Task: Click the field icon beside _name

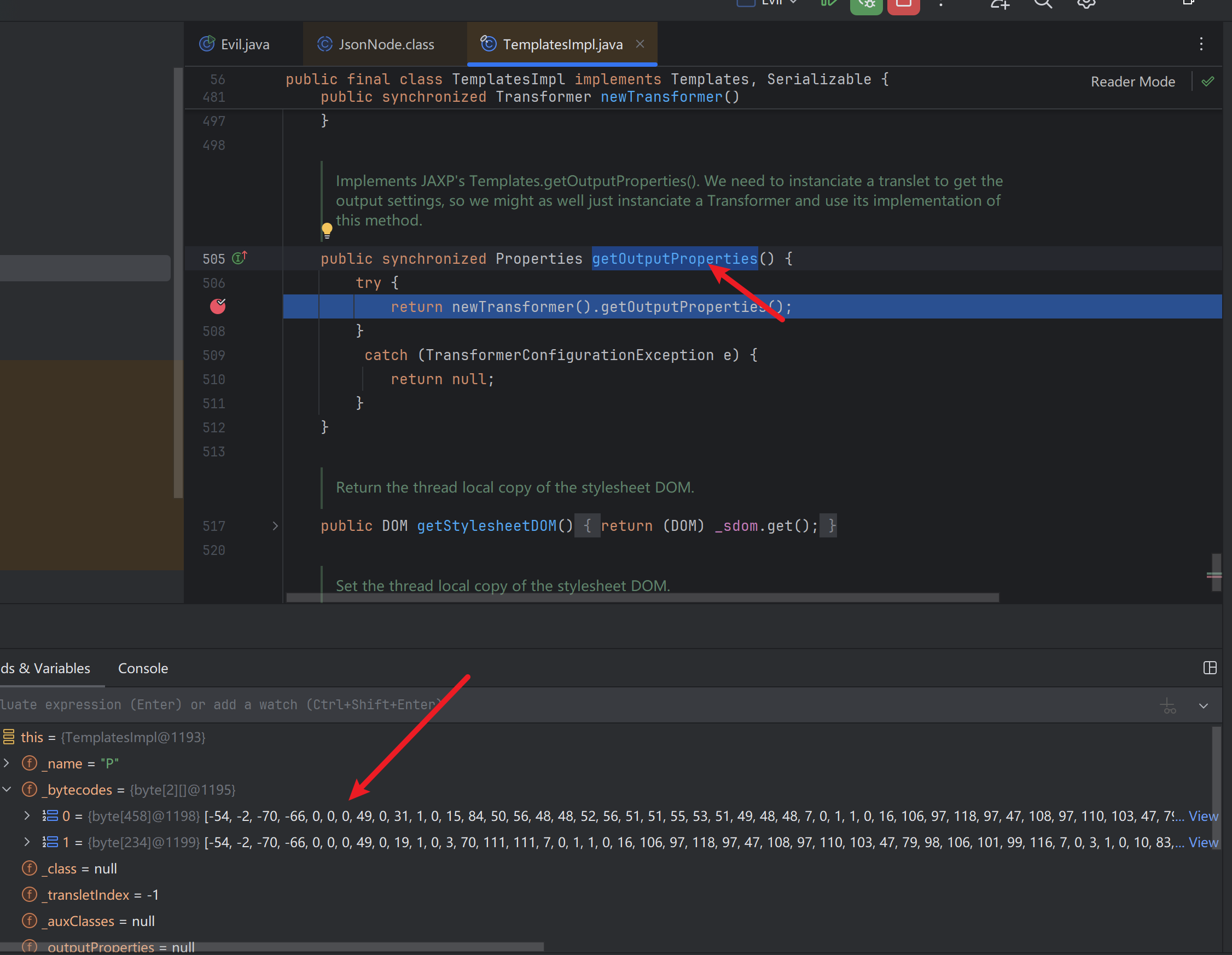Action: [30, 763]
